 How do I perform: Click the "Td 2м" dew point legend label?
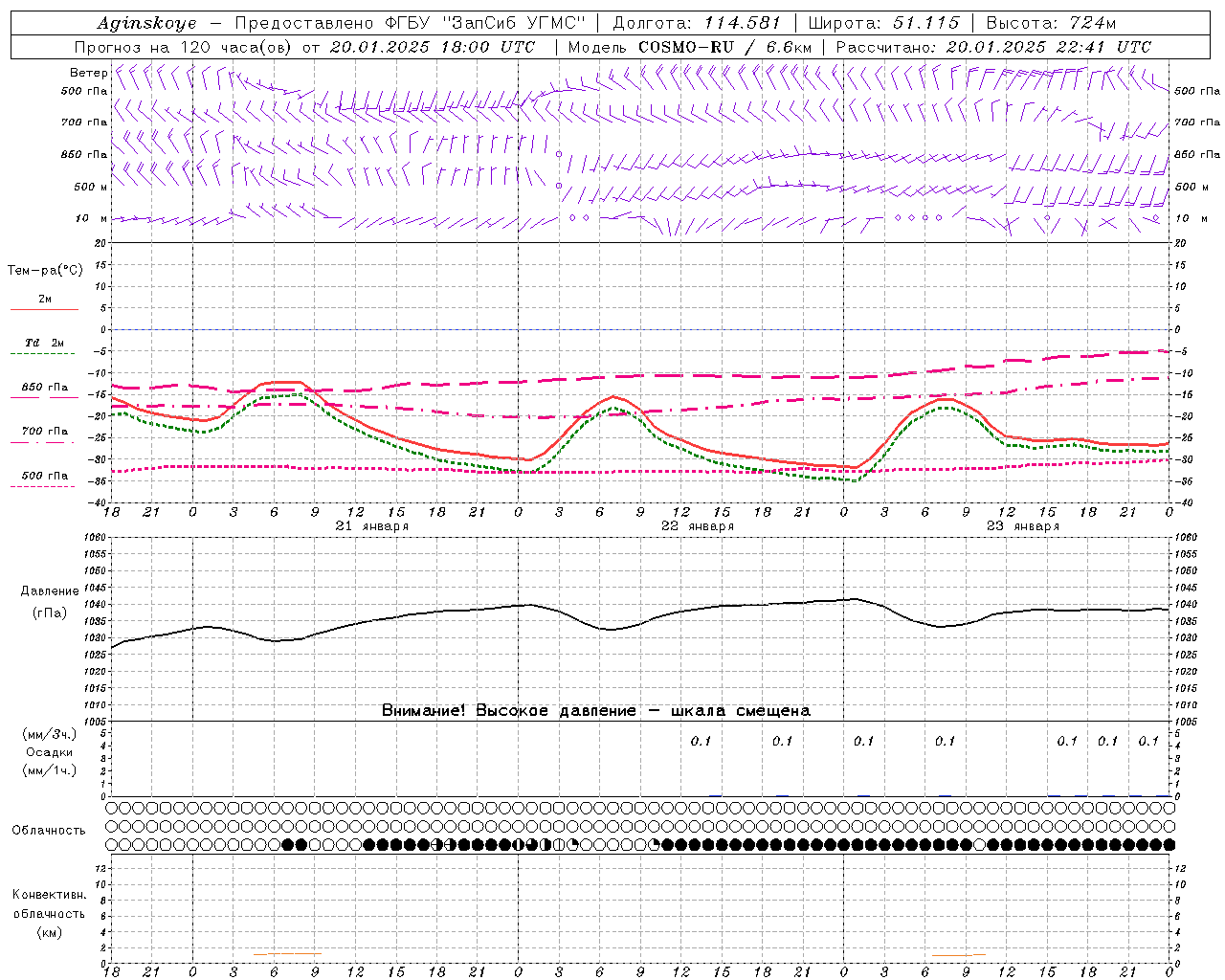pos(45,343)
